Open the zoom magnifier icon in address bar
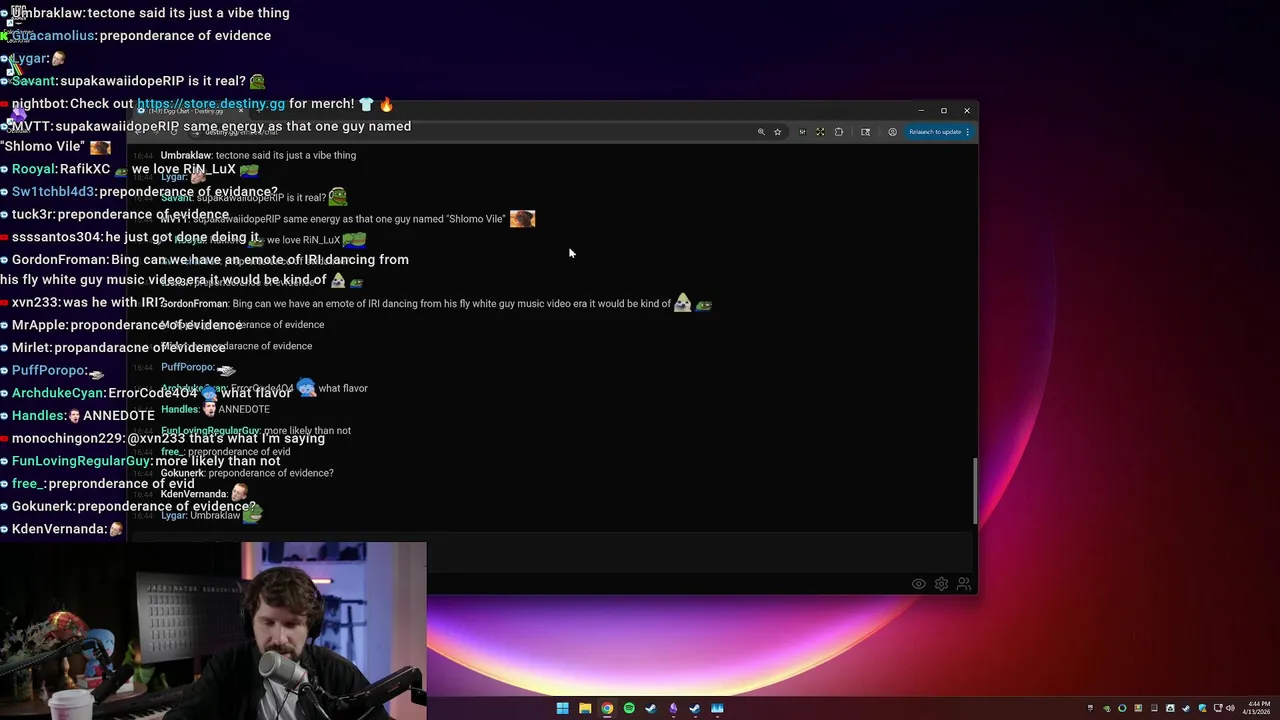Viewport: 1280px width, 720px height. pos(761,132)
